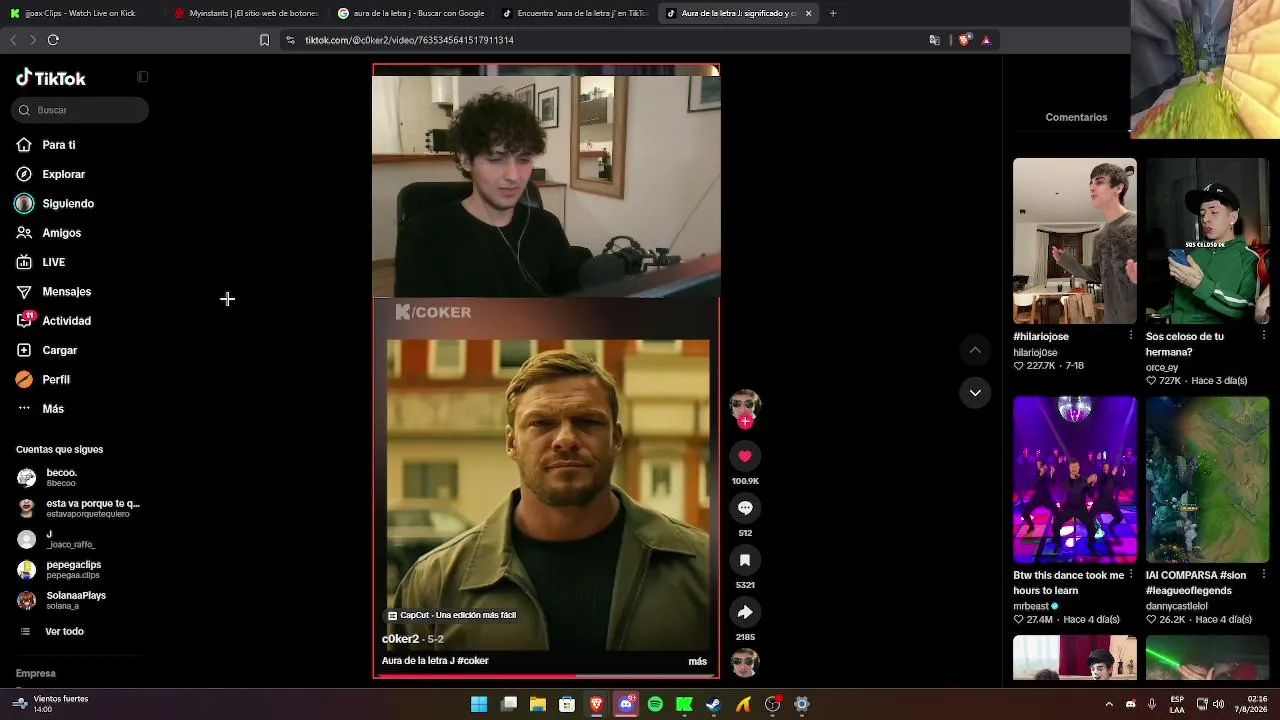Switch to the 'jjoax Clips - Watch Live on Kick' tab
The height and width of the screenshot is (720, 1280).
(82, 13)
